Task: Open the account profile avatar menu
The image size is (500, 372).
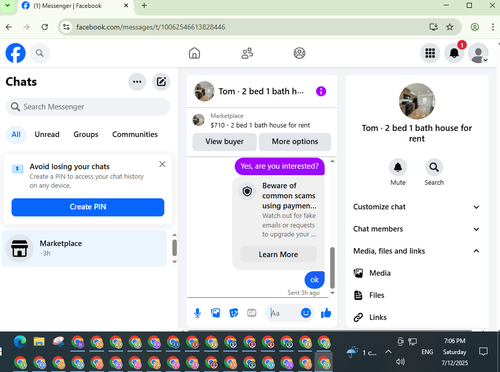Action: (x=478, y=53)
